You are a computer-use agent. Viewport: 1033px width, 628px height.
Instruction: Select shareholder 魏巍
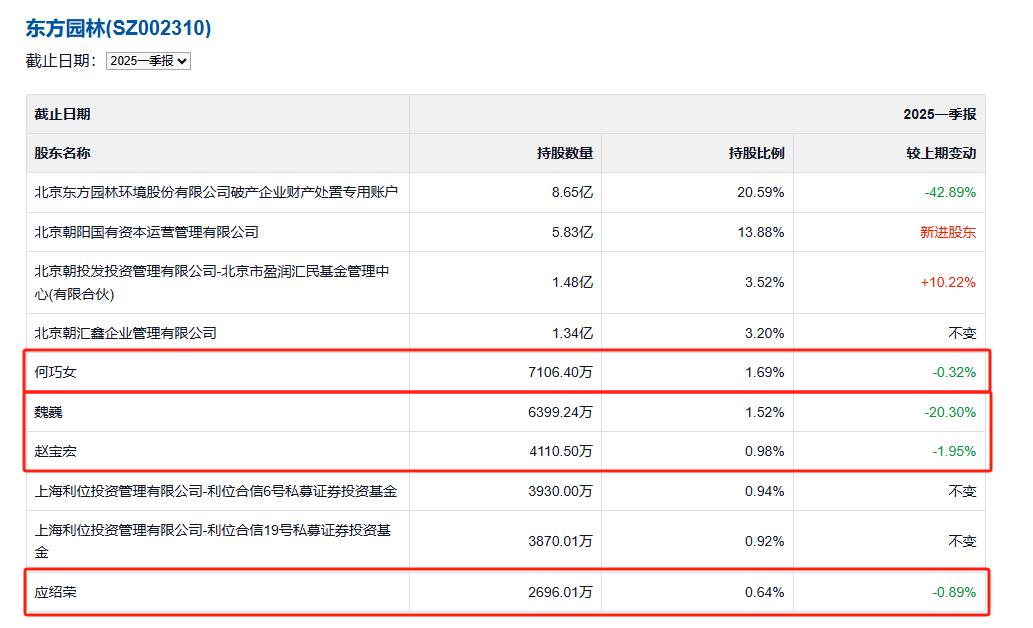coord(48,413)
